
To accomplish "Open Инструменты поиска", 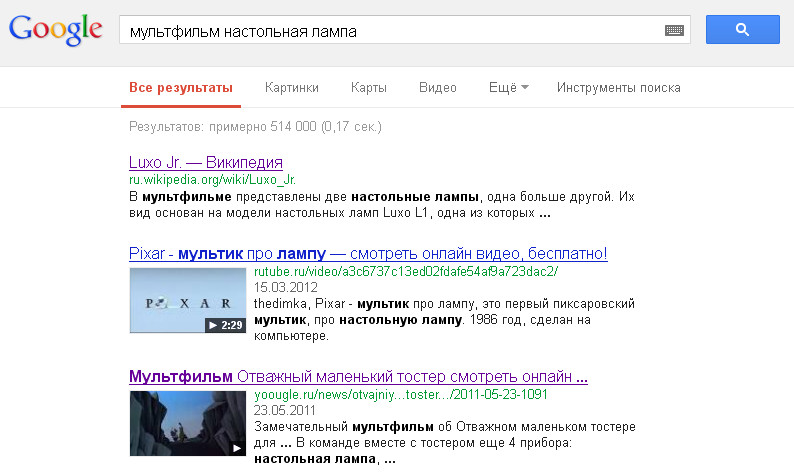I will click(x=618, y=88).
